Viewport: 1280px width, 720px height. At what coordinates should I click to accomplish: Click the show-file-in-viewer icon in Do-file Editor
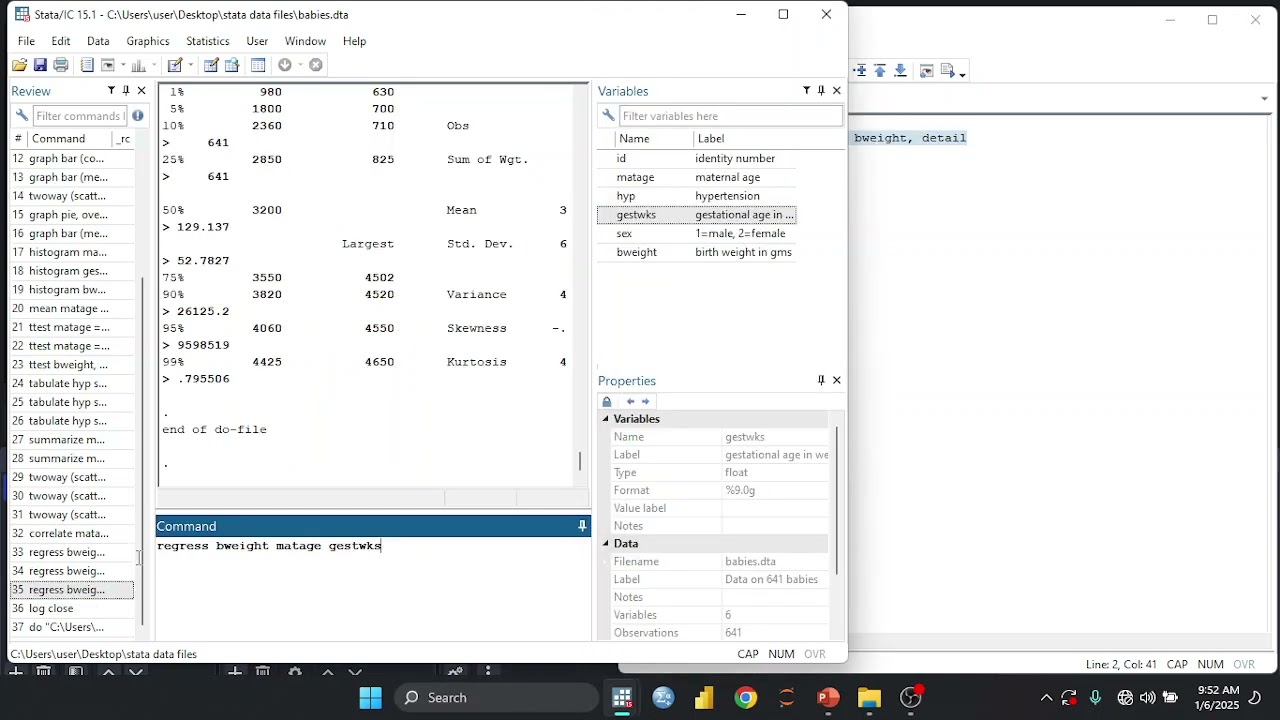pyautogui.click(x=926, y=71)
